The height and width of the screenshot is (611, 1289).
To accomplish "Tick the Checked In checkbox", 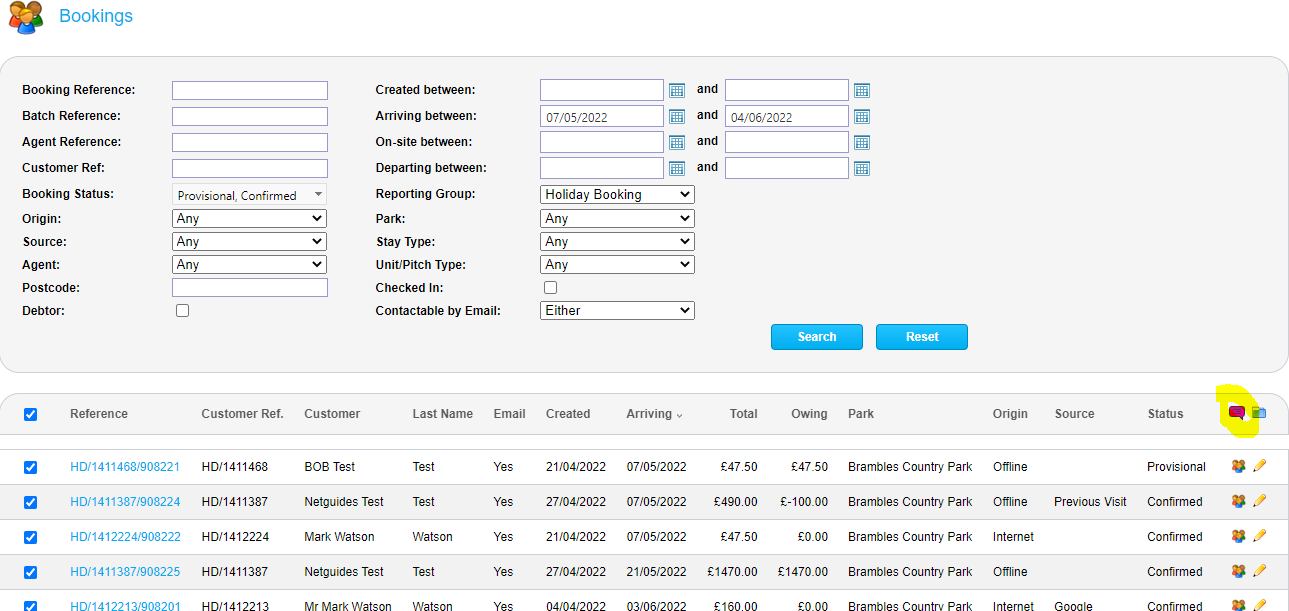I will click(x=550, y=288).
